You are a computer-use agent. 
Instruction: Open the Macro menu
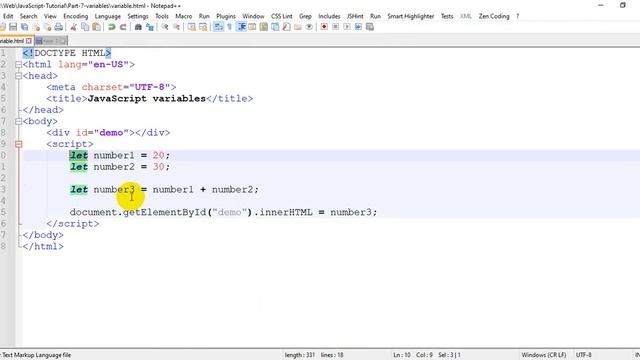[x=184, y=16]
